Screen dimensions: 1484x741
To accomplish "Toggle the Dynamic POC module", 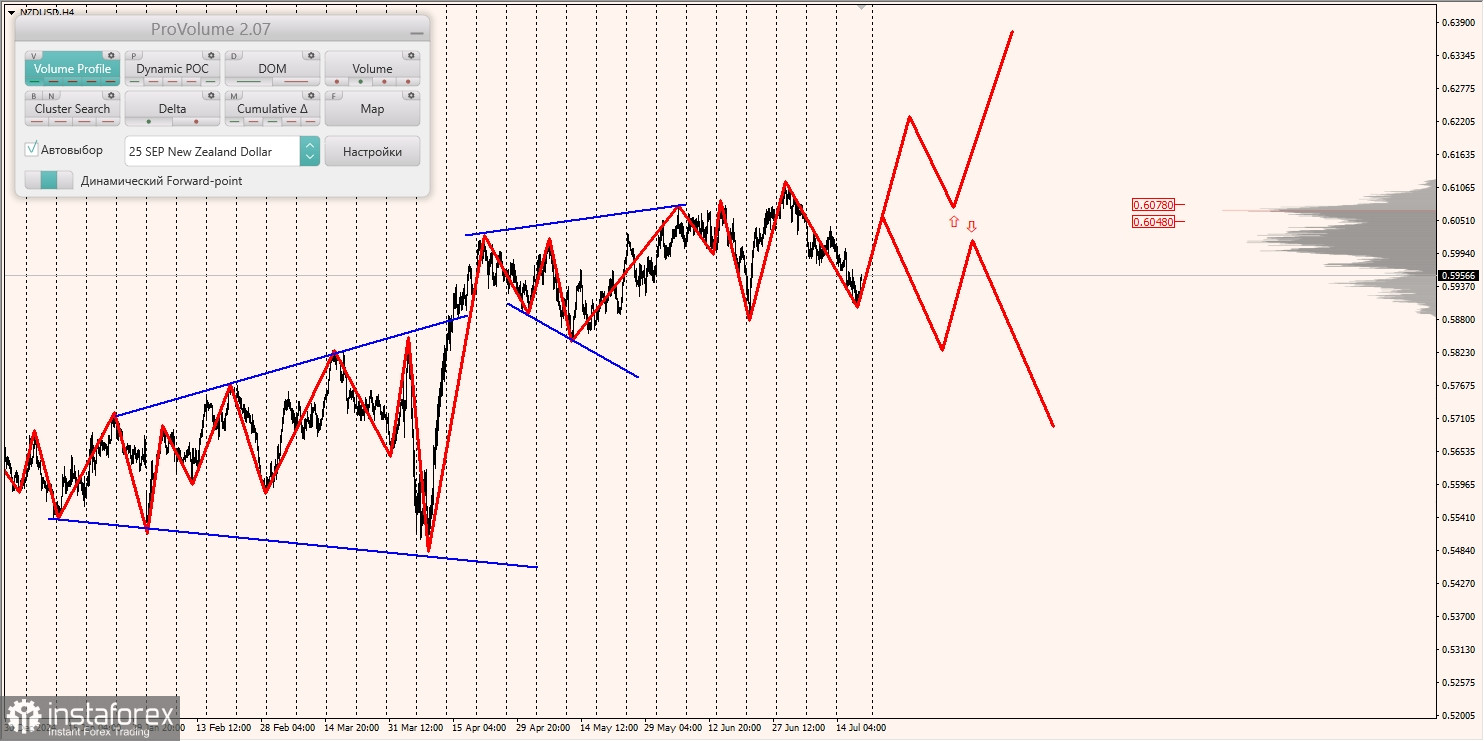I will click(172, 69).
